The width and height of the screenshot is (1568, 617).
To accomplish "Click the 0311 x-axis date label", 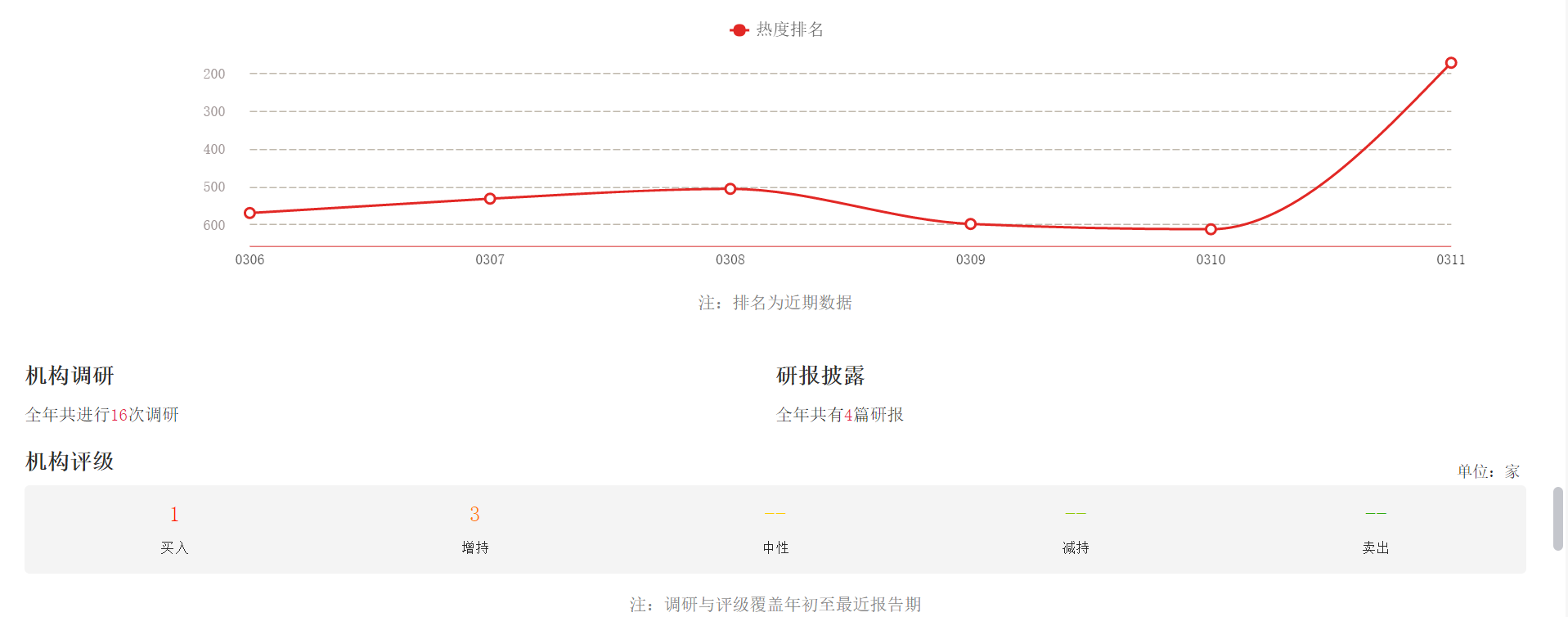I will (x=1450, y=259).
